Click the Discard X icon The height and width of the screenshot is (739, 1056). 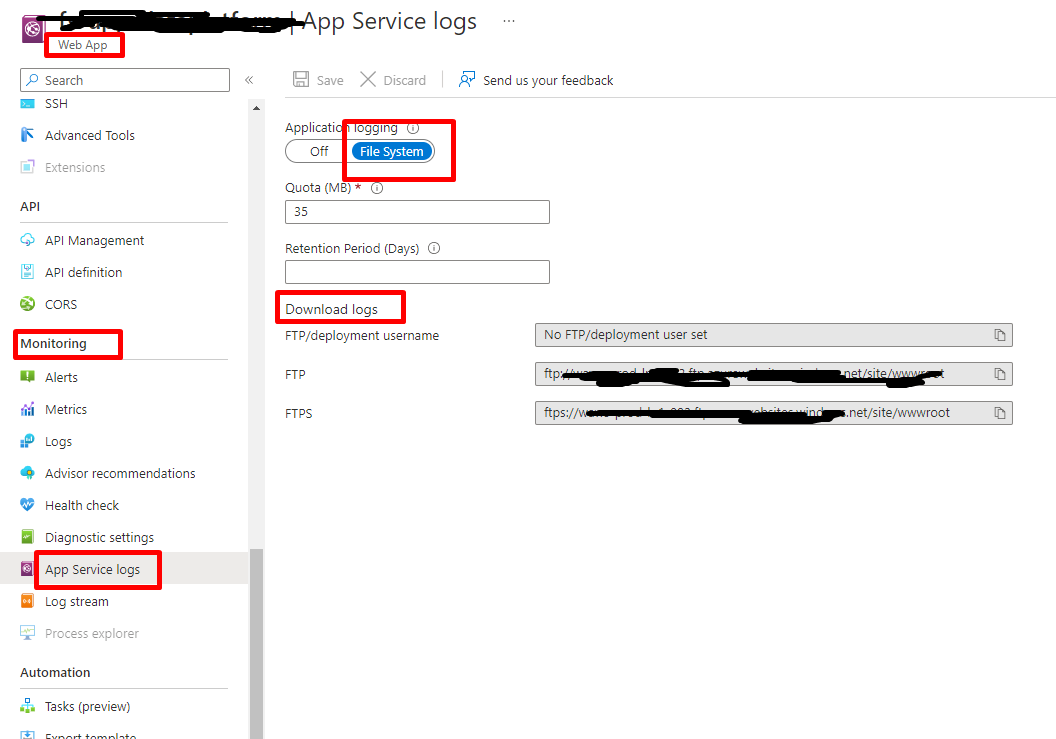[368, 79]
